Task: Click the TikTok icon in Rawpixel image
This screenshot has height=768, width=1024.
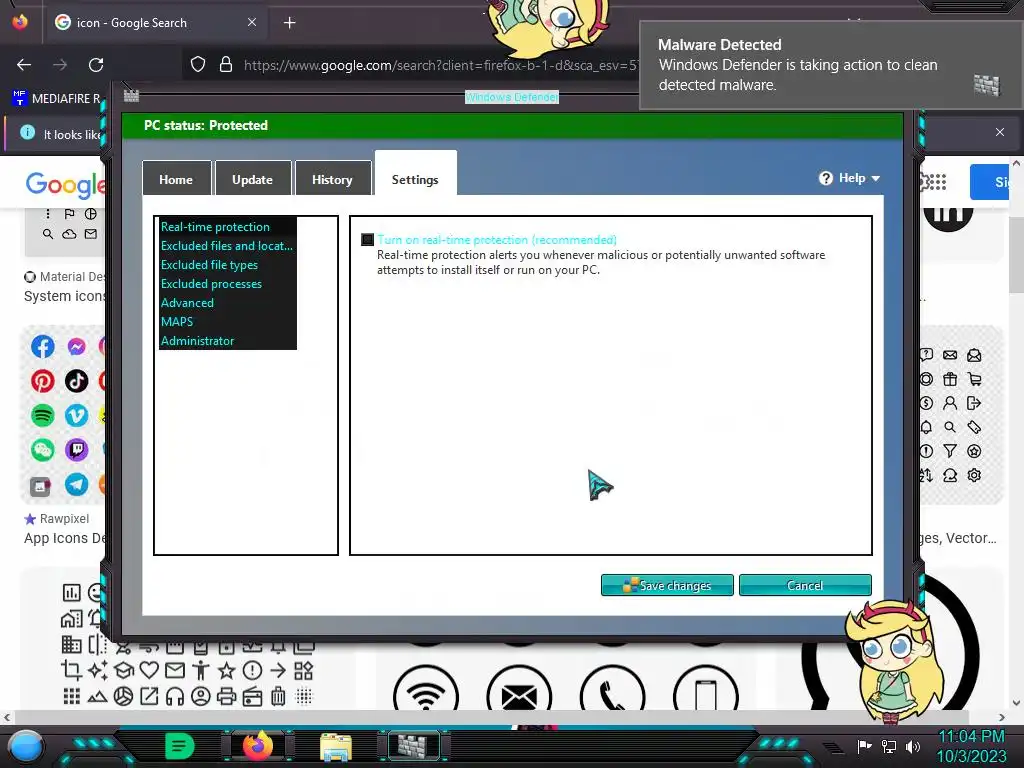Action: point(76,381)
